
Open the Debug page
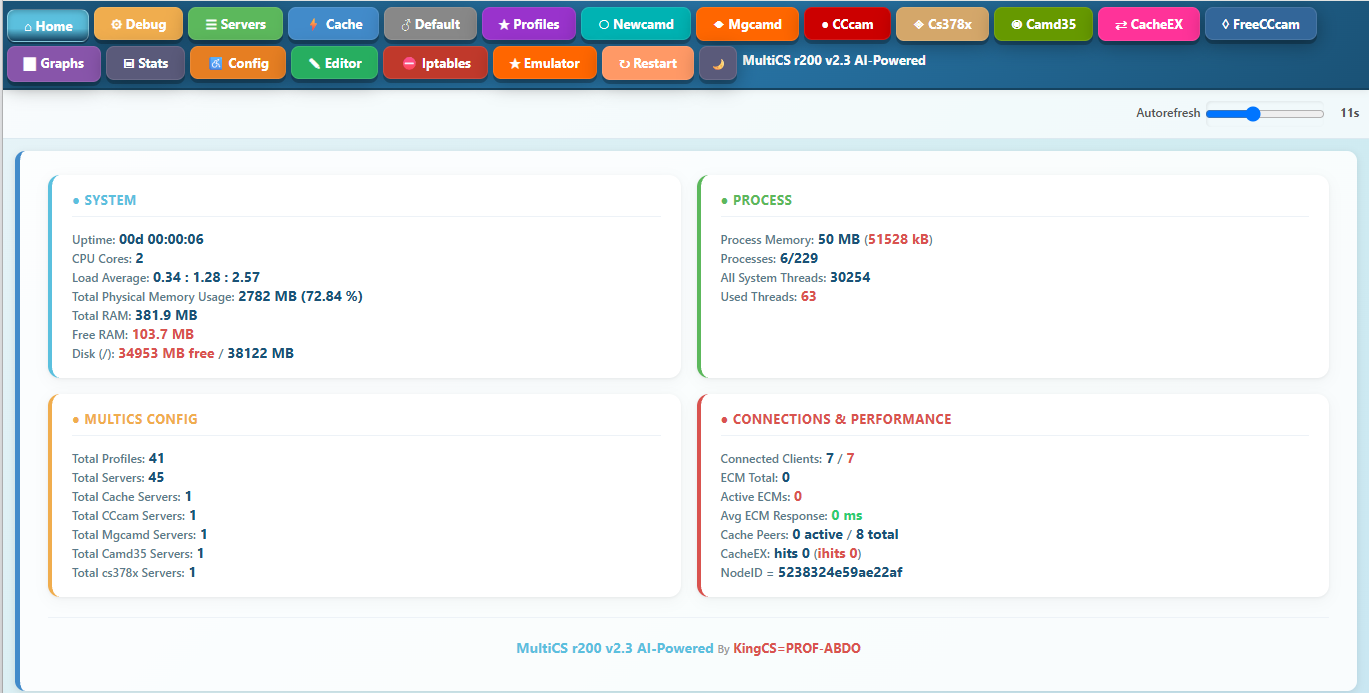pos(139,24)
